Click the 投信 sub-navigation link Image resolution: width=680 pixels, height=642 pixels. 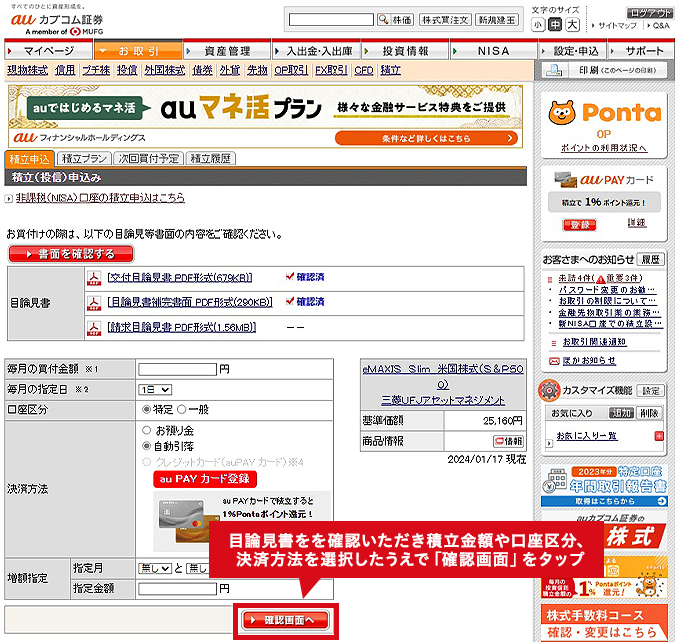click(127, 70)
